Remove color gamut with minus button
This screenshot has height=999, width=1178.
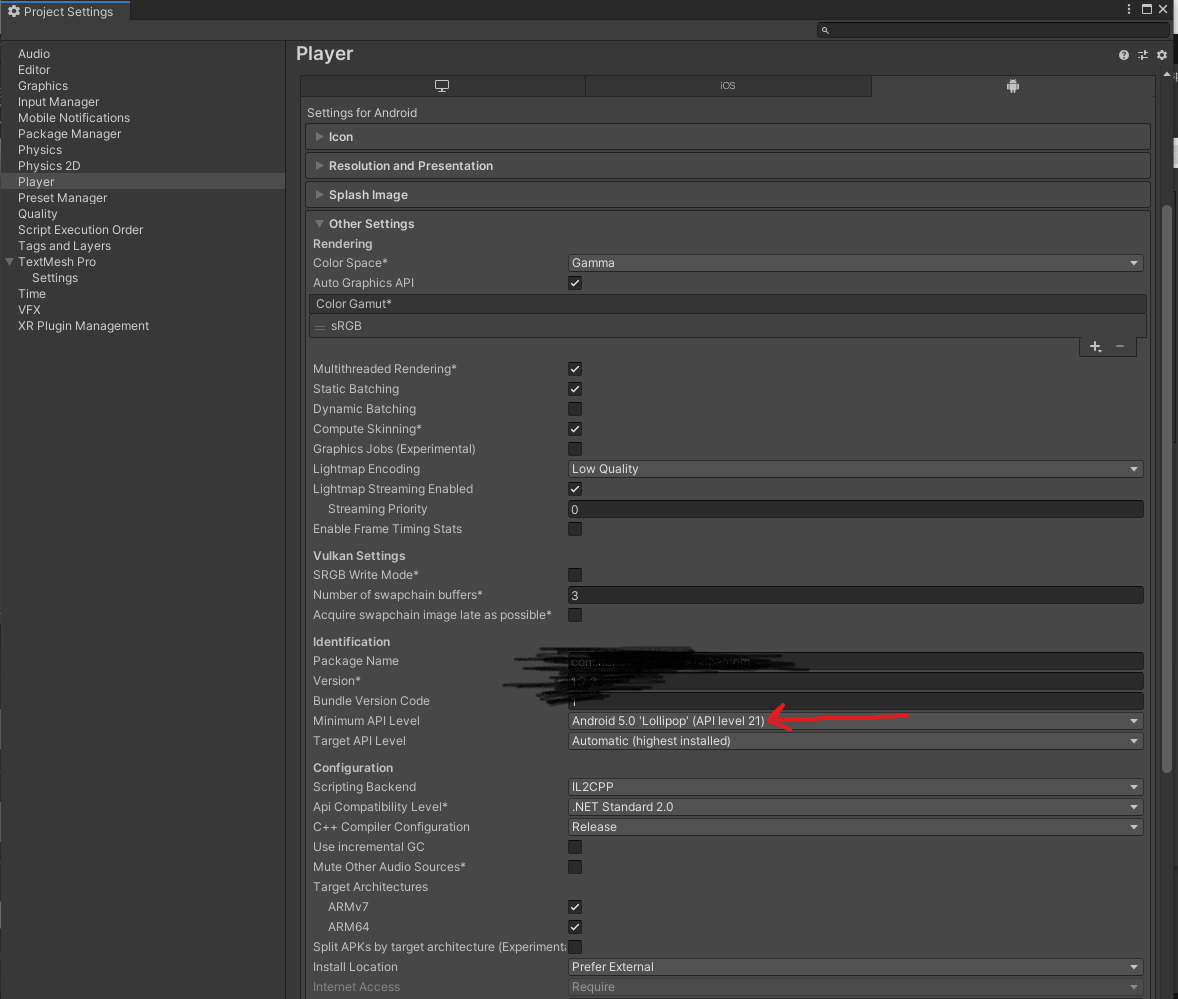click(1120, 346)
